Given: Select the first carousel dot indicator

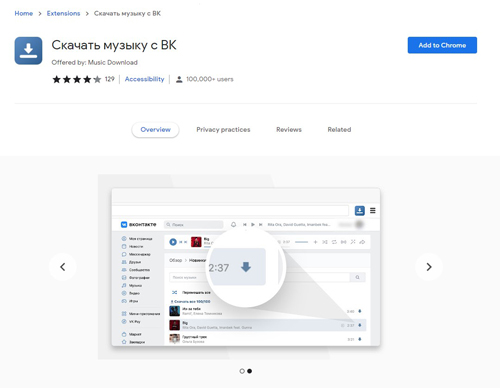Looking at the screenshot, I should [x=242, y=371].
